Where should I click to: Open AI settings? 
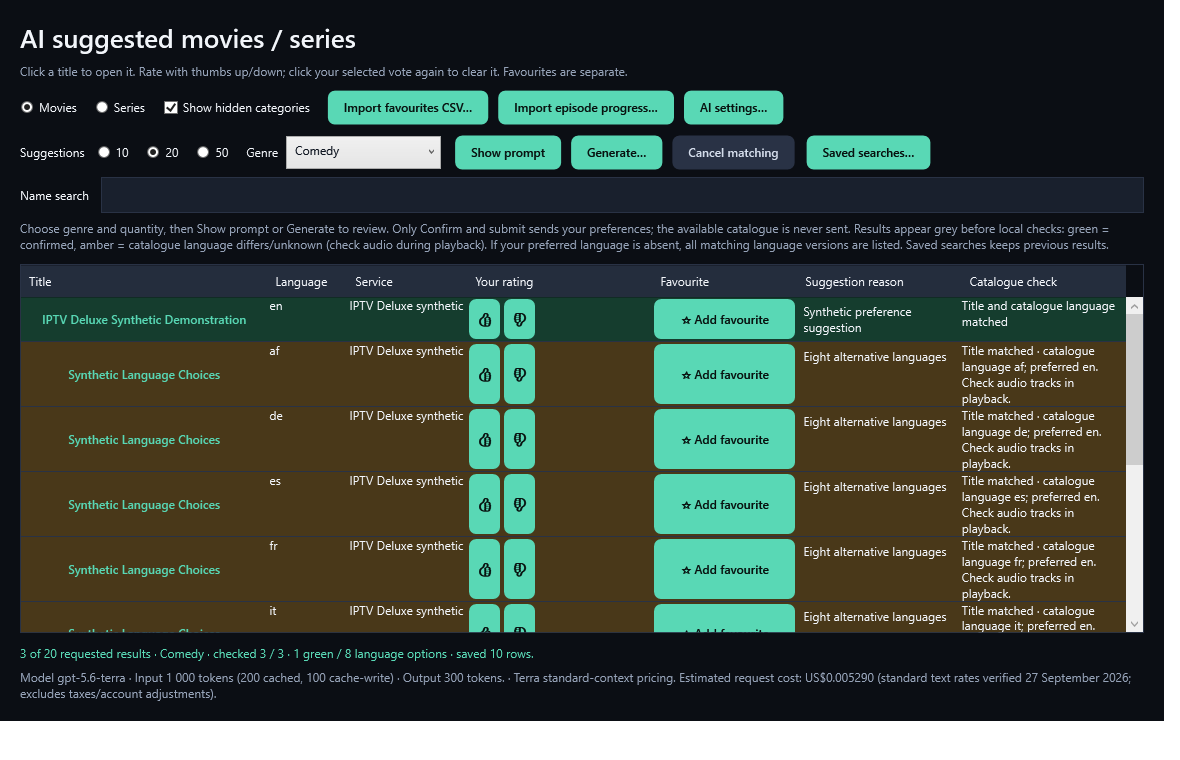click(734, 108)
